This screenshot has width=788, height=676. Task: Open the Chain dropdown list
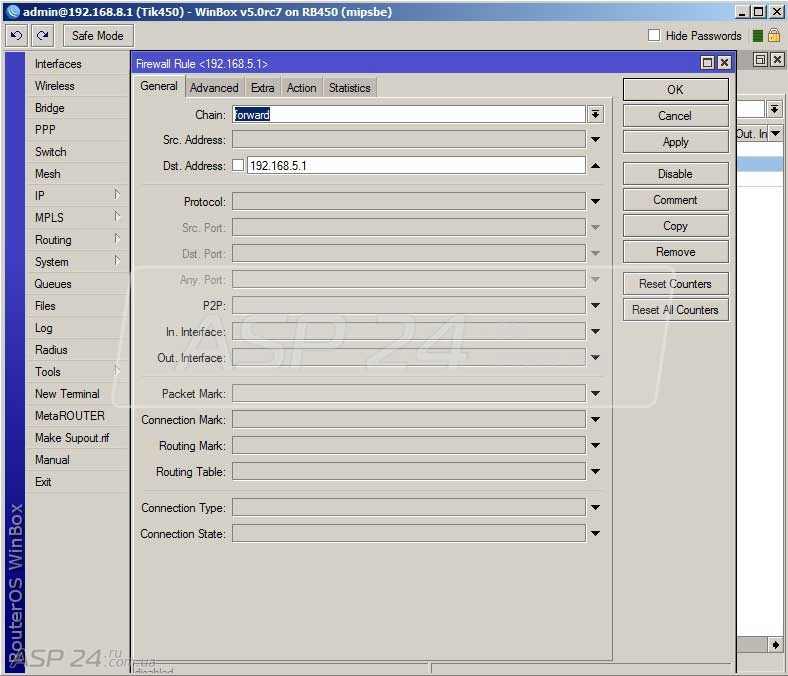[x=595, y=115]
